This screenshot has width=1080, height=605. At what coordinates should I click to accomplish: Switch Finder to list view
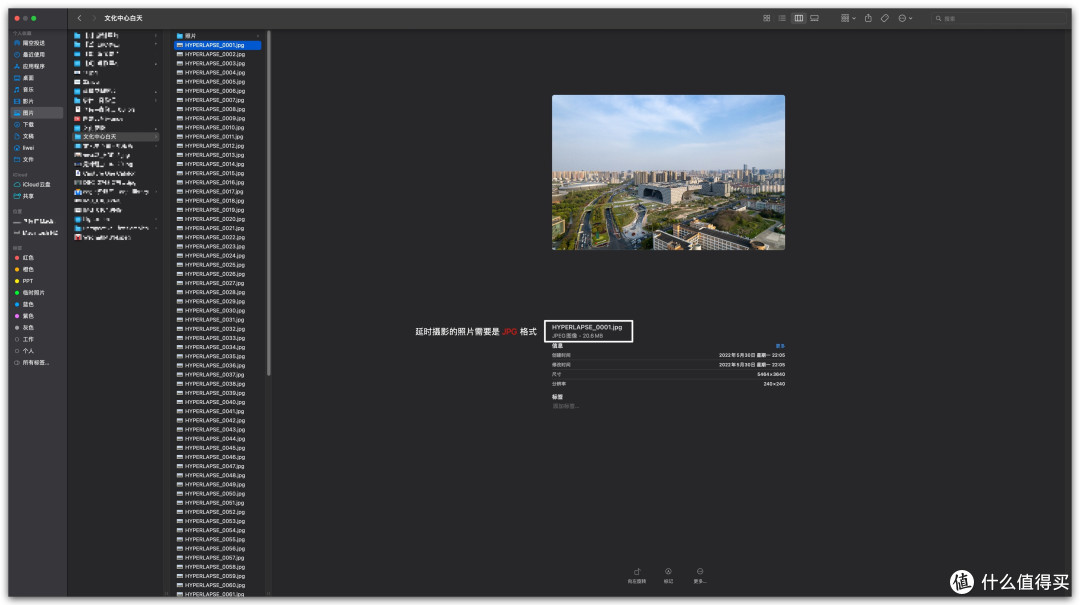782,19
